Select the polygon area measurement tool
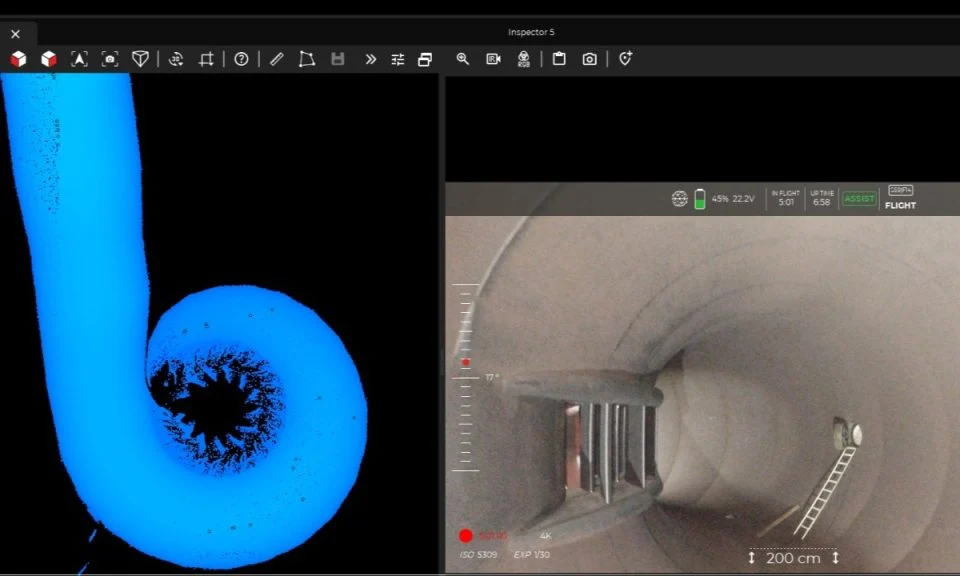The height and width of the screenshot is (576, 960). (x=307, y=59)
